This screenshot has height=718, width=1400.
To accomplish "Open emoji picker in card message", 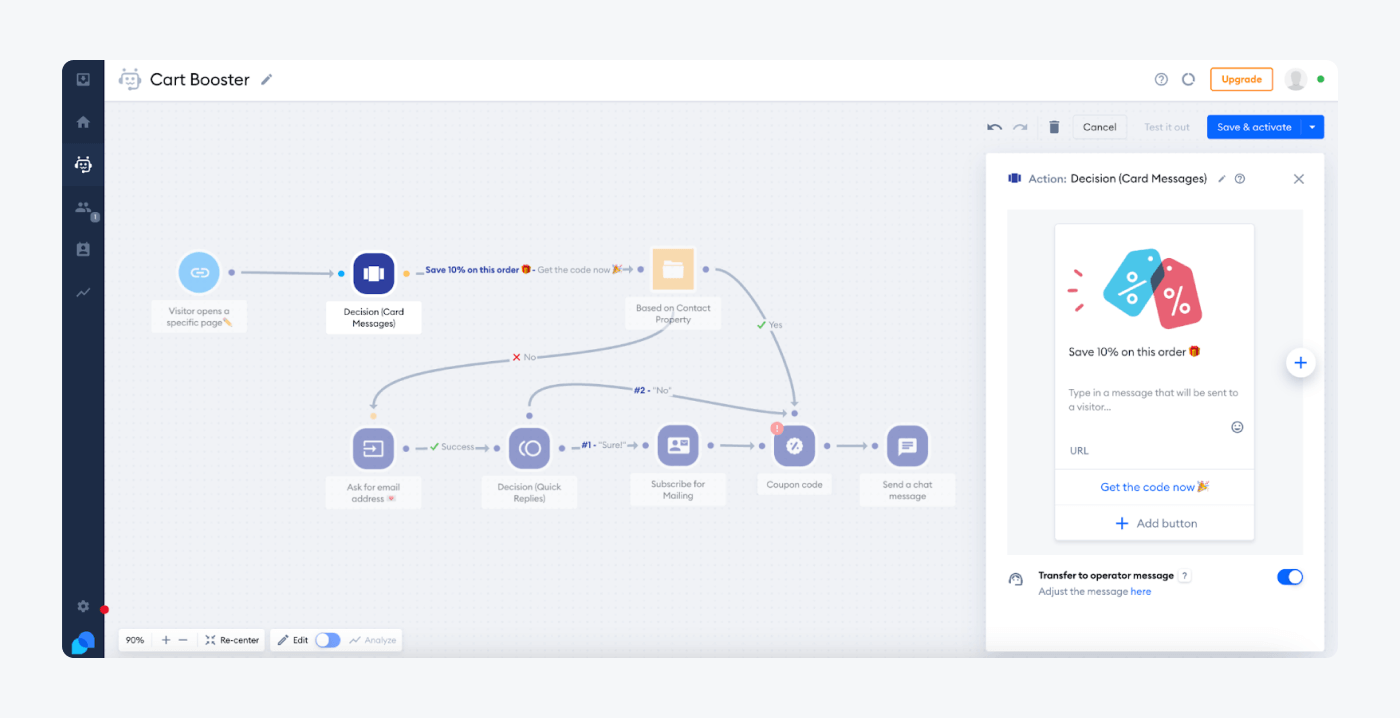I will tap(1237, 427).
